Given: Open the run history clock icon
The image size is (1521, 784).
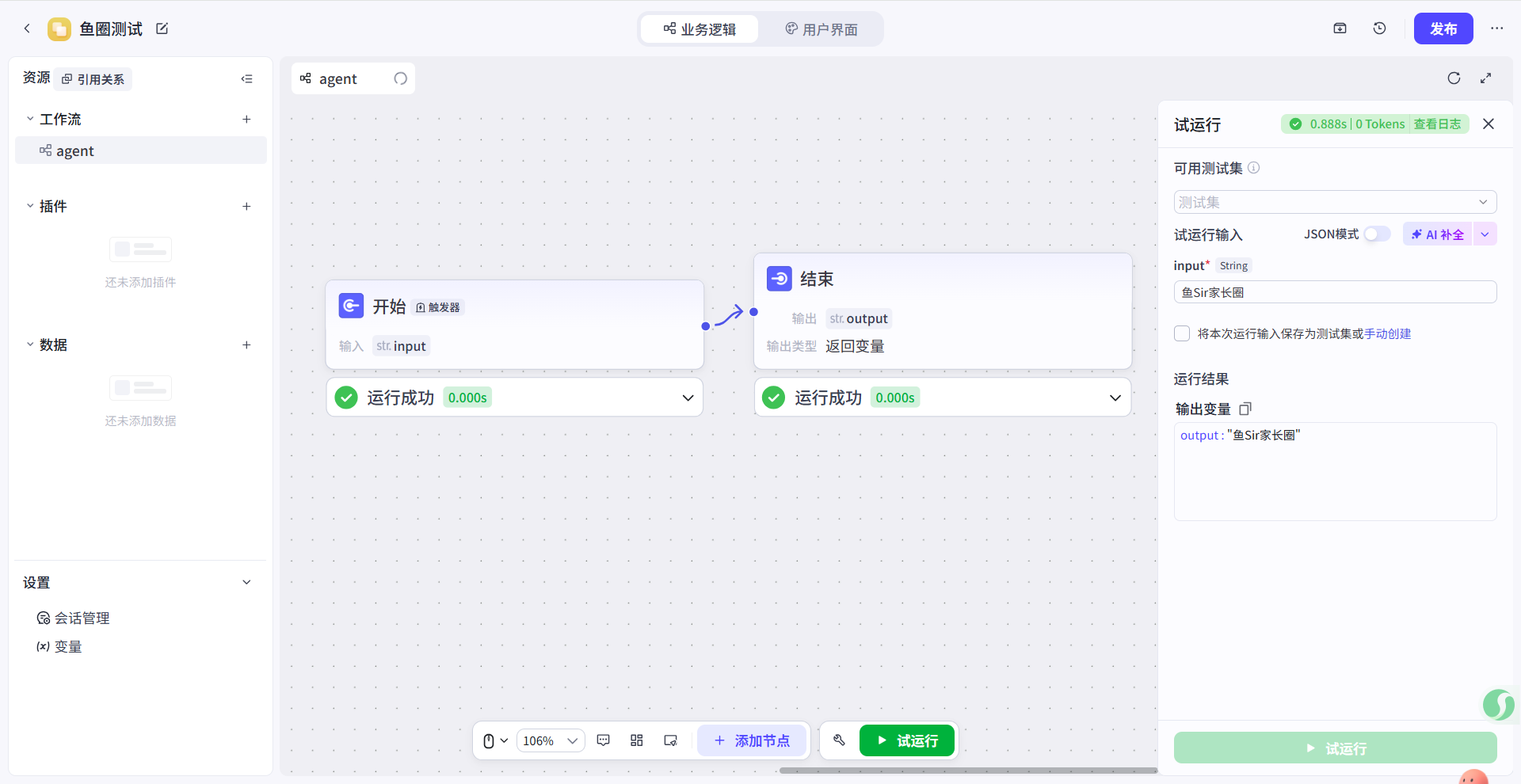Looking at the screenshot, I should [1379, 29].
